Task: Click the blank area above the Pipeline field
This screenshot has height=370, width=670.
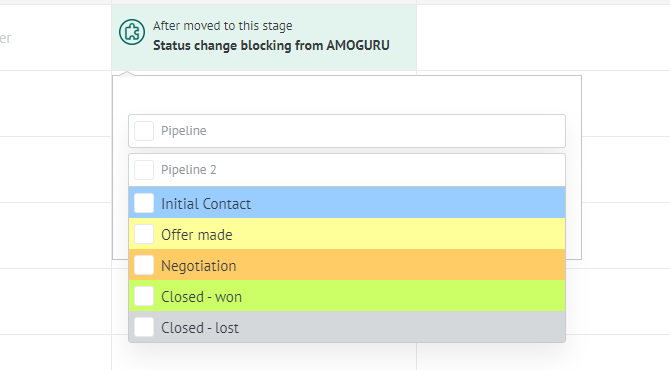Action: coord(347,95)
